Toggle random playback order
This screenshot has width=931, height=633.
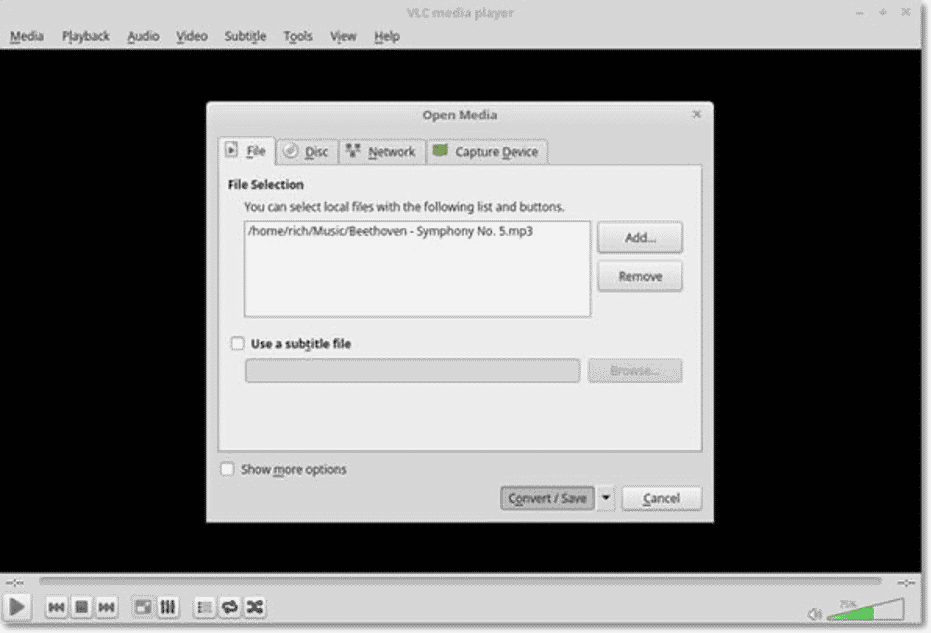click(254, 606)
